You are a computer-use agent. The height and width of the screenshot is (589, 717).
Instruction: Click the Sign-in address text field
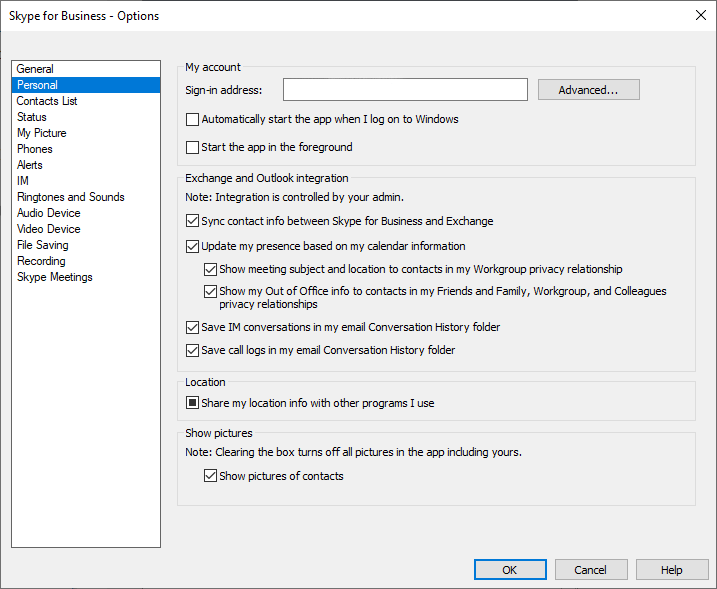coord(405,90)
